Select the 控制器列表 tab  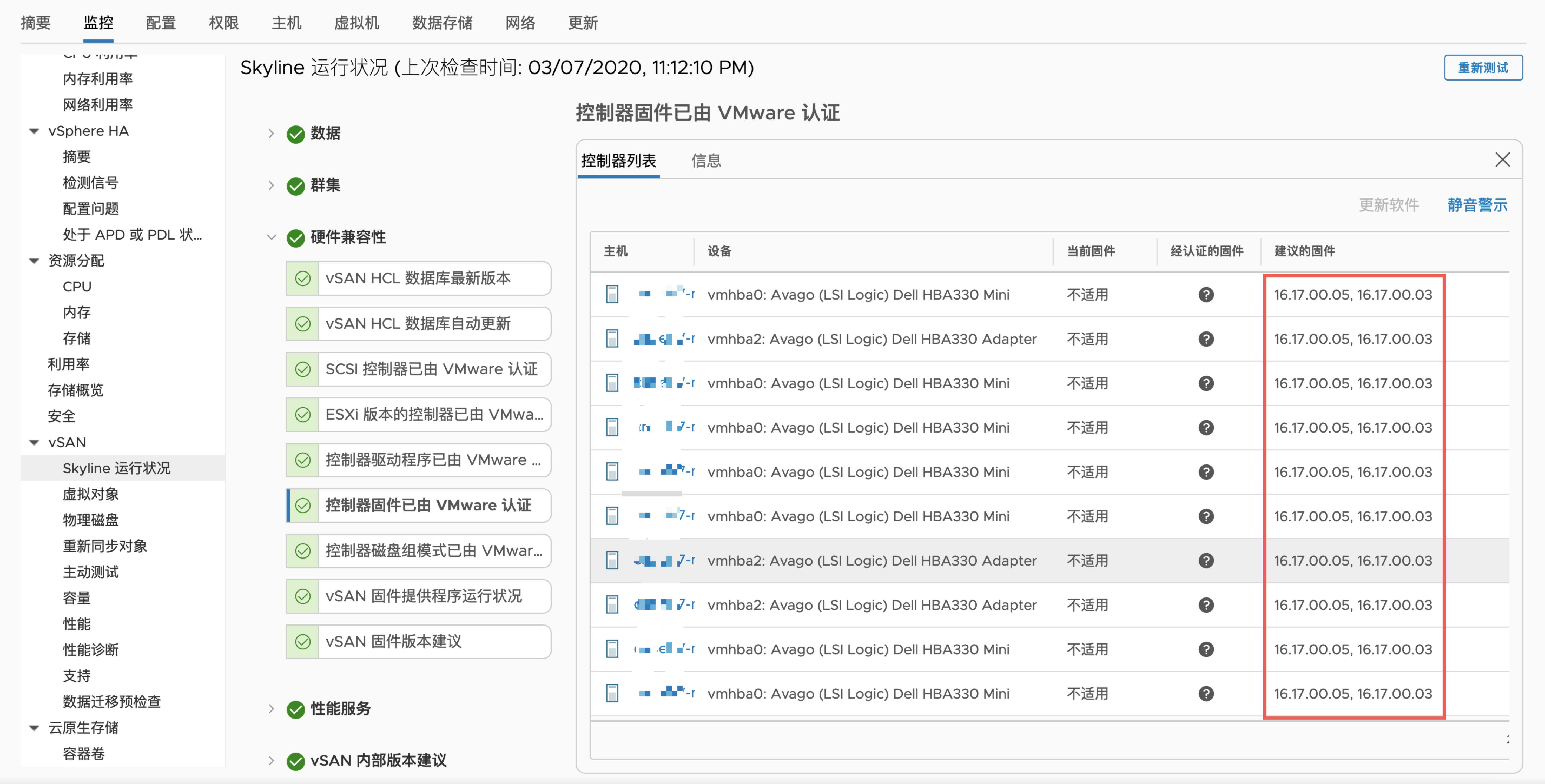click(x=618, y=161)
